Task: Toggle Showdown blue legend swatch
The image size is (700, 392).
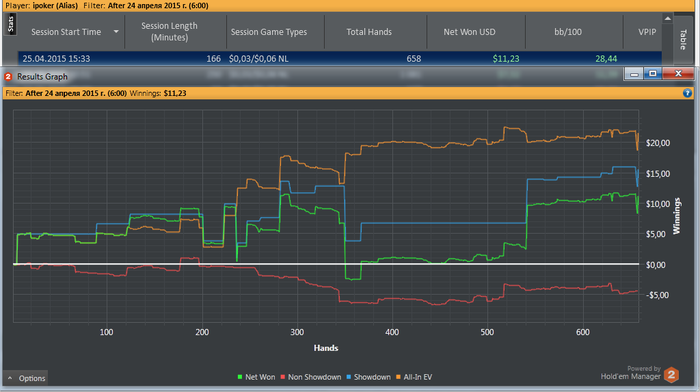Action: 349,377
